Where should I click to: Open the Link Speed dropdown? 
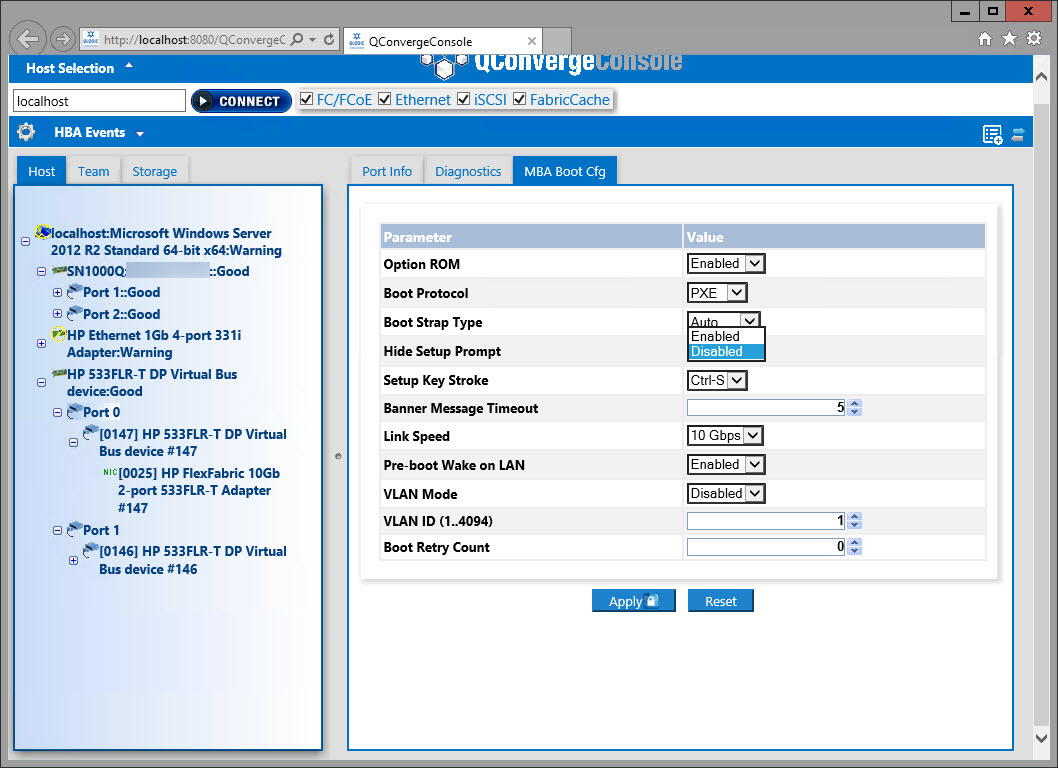725,436
